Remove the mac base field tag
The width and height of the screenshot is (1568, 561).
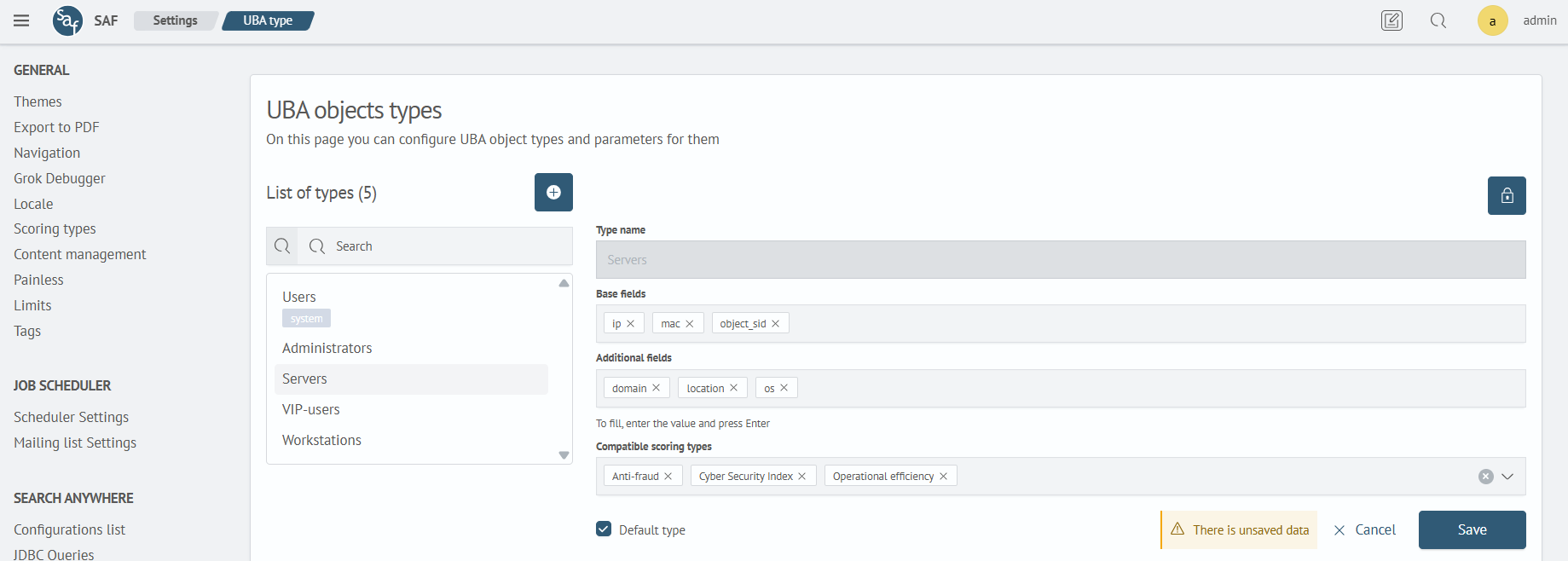tap(690, 324)
